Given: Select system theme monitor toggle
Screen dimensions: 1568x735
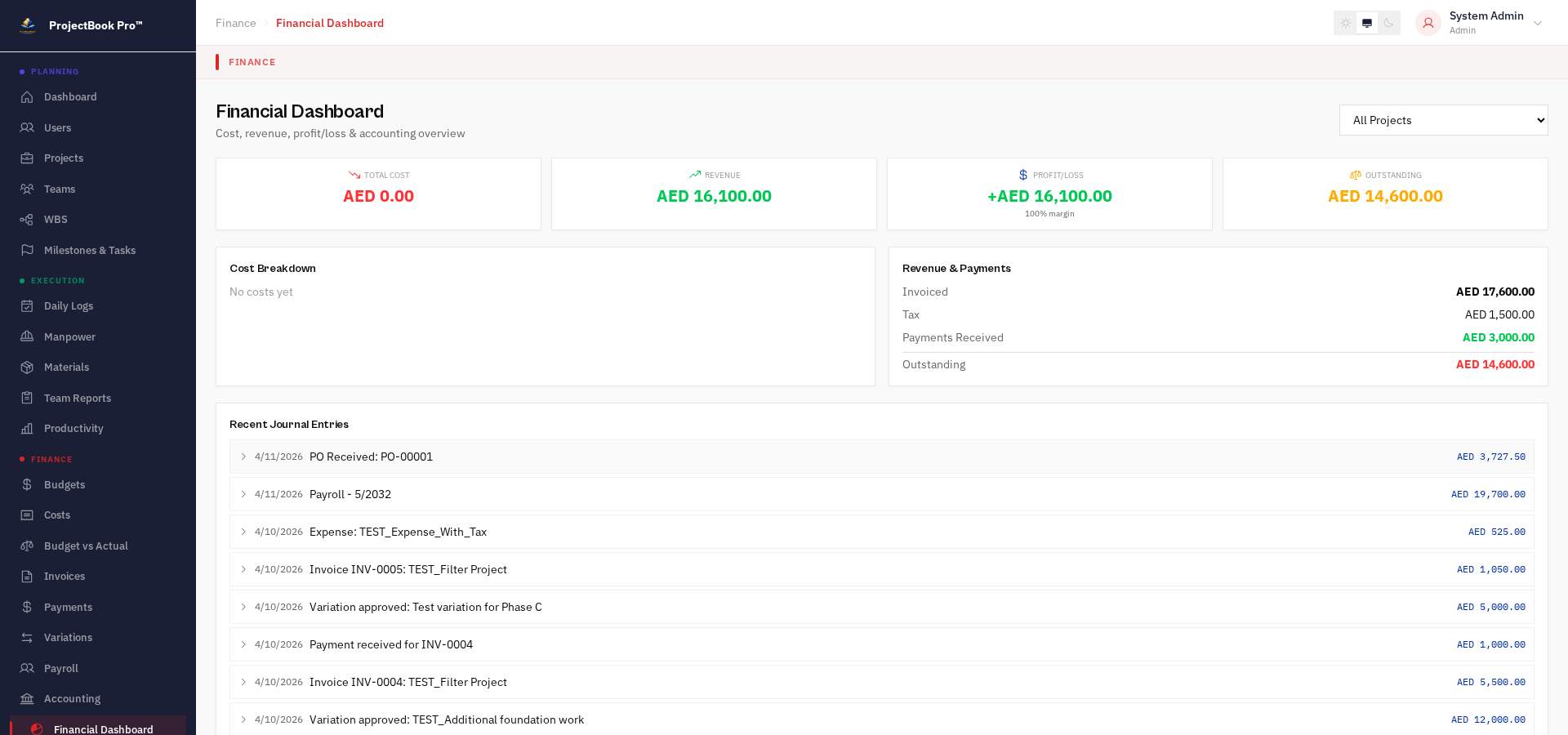Looking at the screenshot, I should pyautogui.click(x=1367, y=23).
